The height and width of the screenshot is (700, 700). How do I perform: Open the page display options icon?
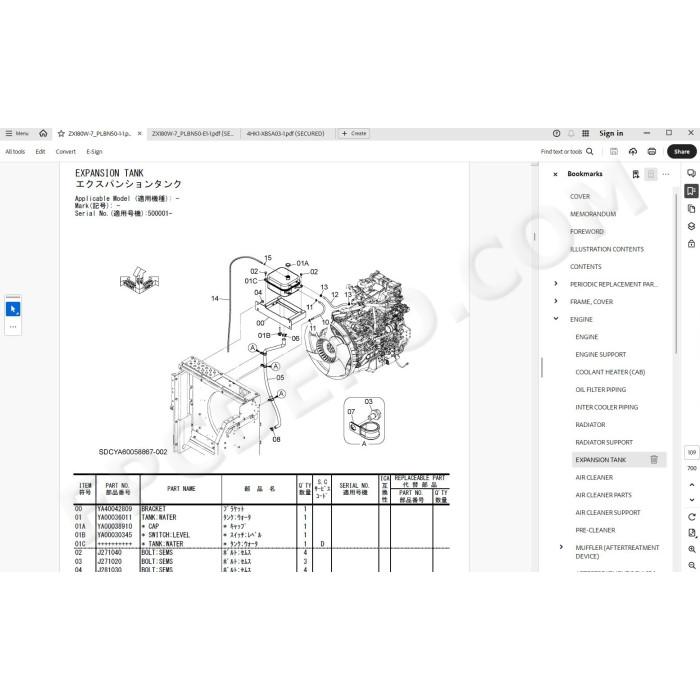[x=692, y=533]
